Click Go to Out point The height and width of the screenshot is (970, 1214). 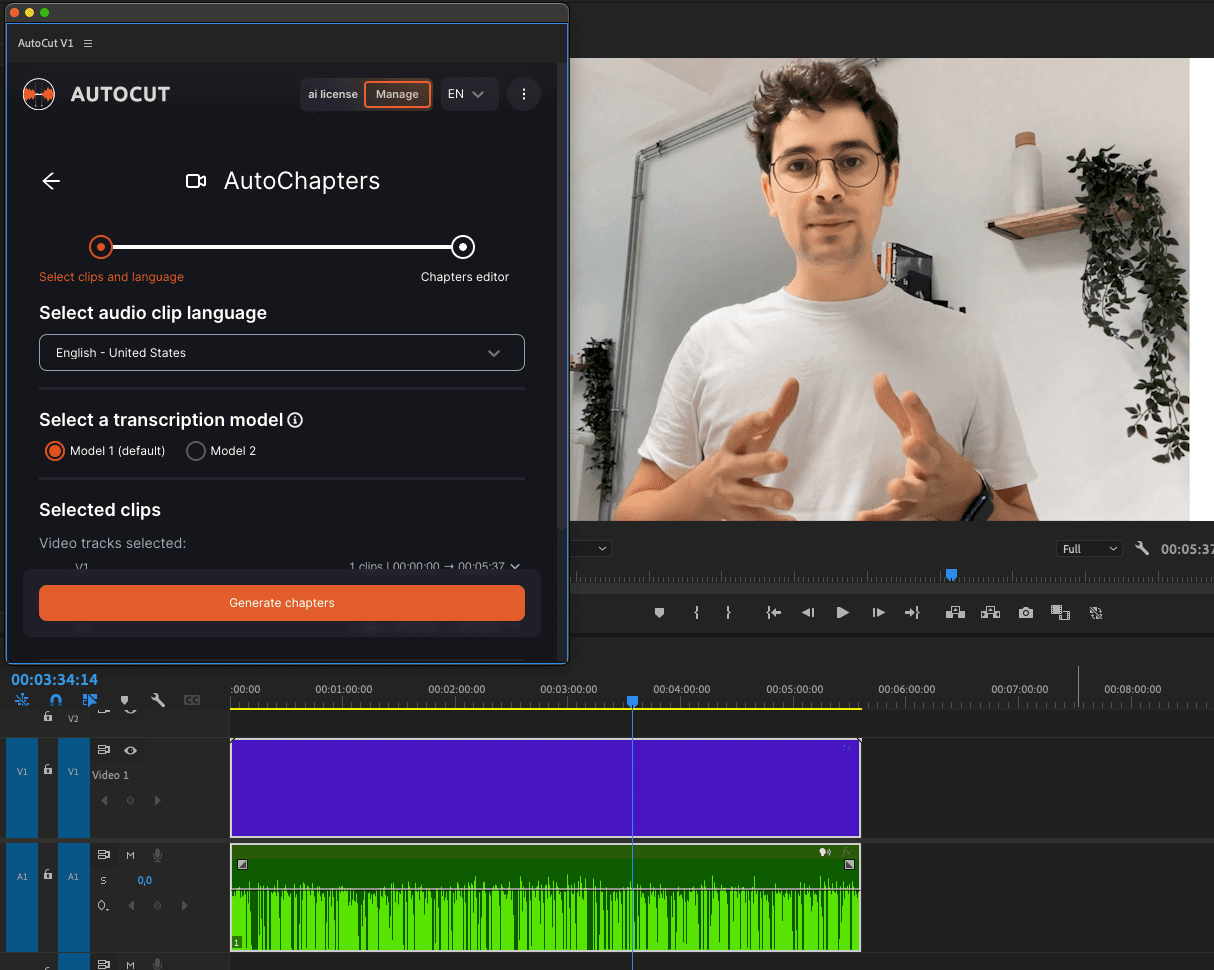pos(912,613)
